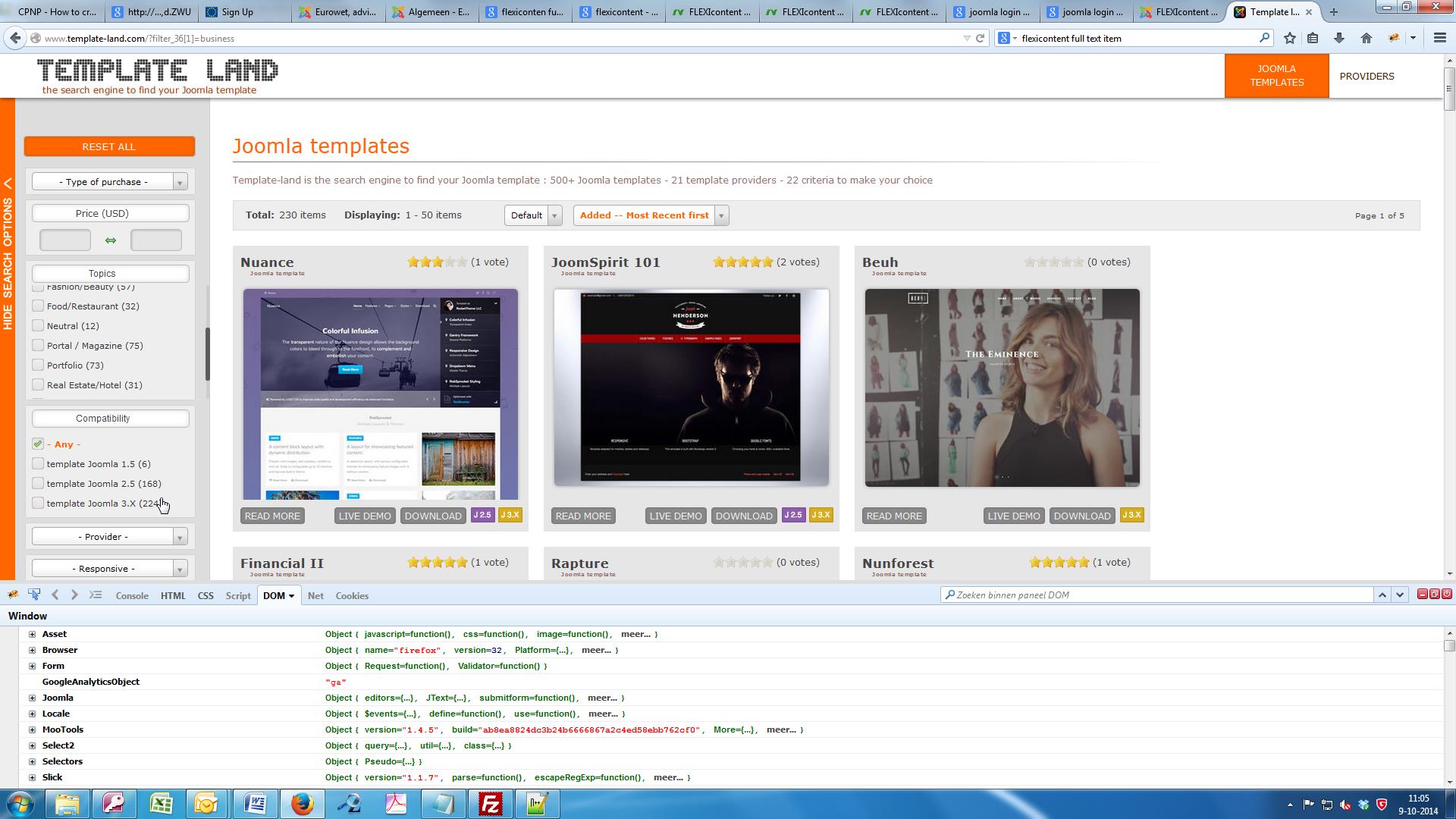1456x819 pixels.
Task: Open the Financial II template title
Action: (282, 563)
